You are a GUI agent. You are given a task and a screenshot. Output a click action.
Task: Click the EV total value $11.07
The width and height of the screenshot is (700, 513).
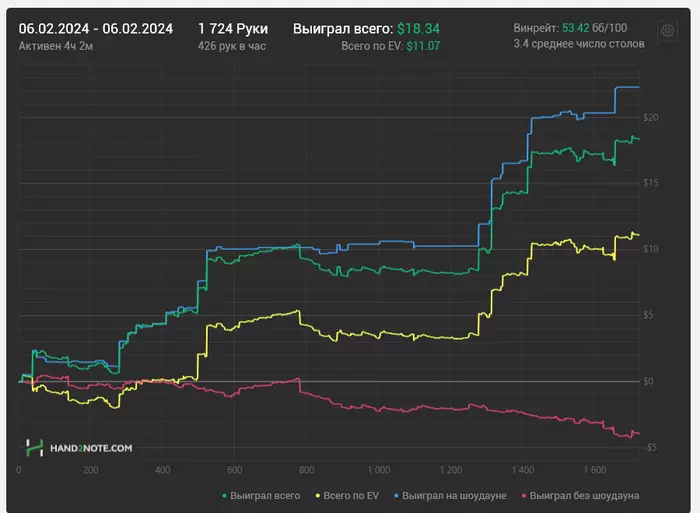tap(423, 46)
